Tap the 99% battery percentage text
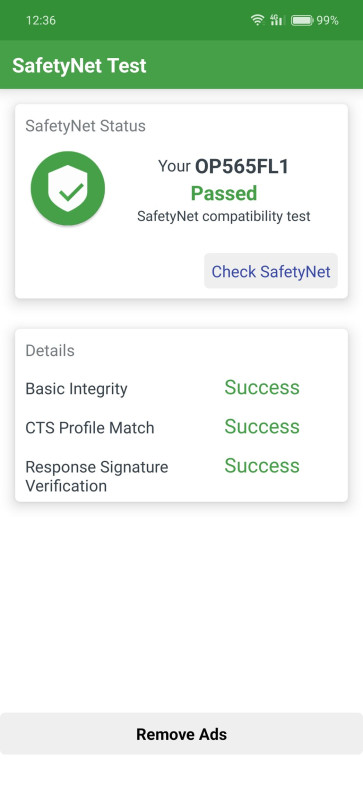The height and width of the screenshot is (800, 363). 327,20
